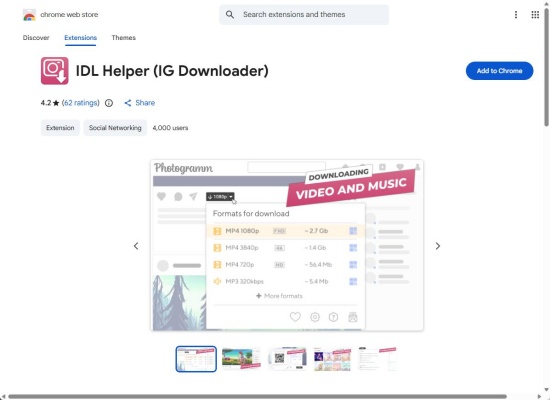Go to the next screenshot arrow
550x400 pixels.
click(x=438, y=246)
